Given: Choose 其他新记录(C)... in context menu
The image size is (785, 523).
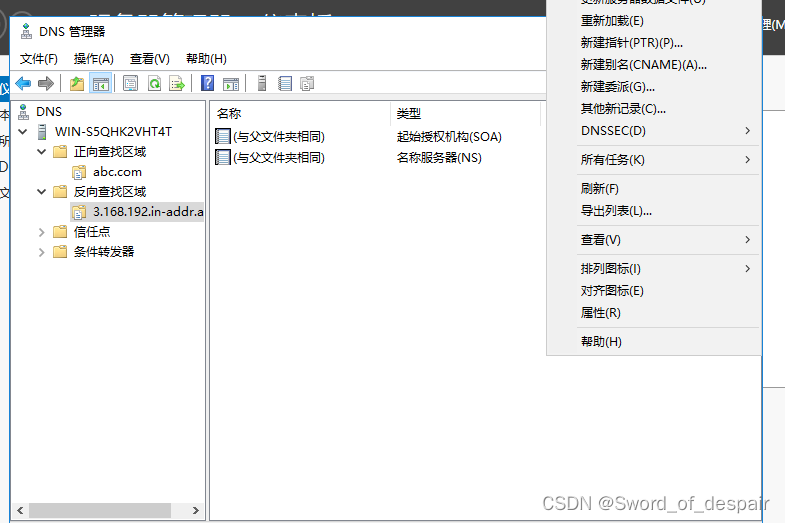Looking at the screenshot, I should click(x=654, y=109).
